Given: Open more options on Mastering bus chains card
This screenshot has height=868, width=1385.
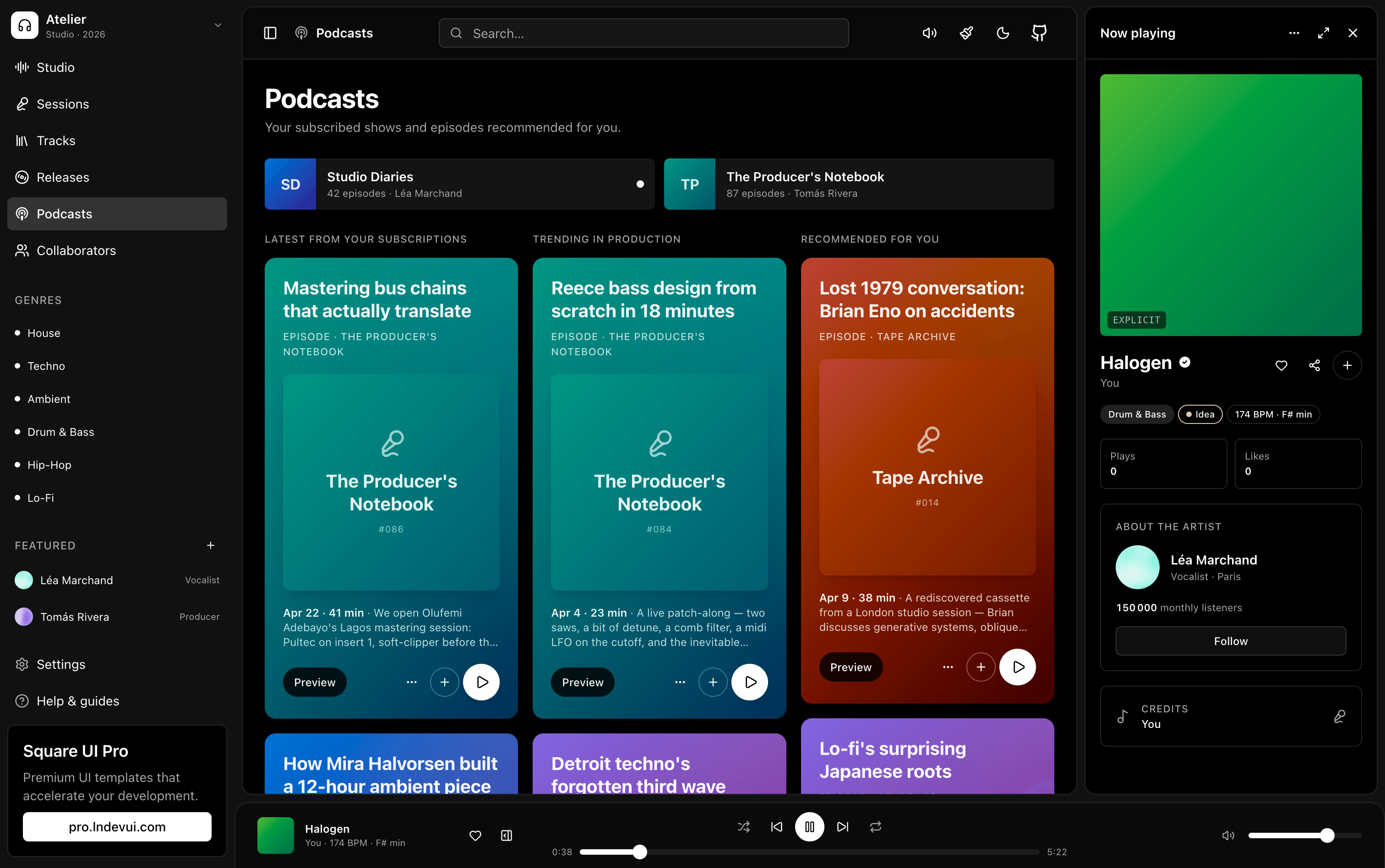Looking at the screenshot, I should tap(412, 682).
